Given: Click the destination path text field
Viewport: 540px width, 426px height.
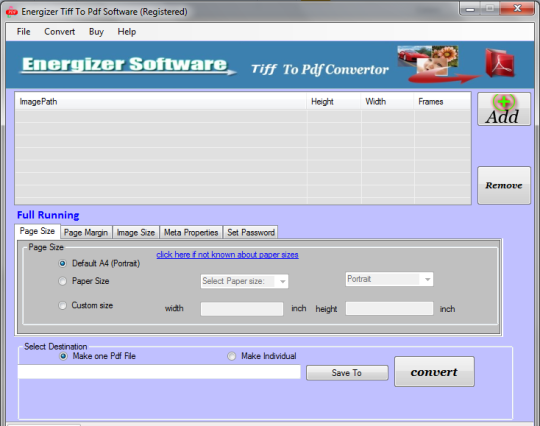Looking at the screenshot, I should pyautogui.click(x=159, y=372).
